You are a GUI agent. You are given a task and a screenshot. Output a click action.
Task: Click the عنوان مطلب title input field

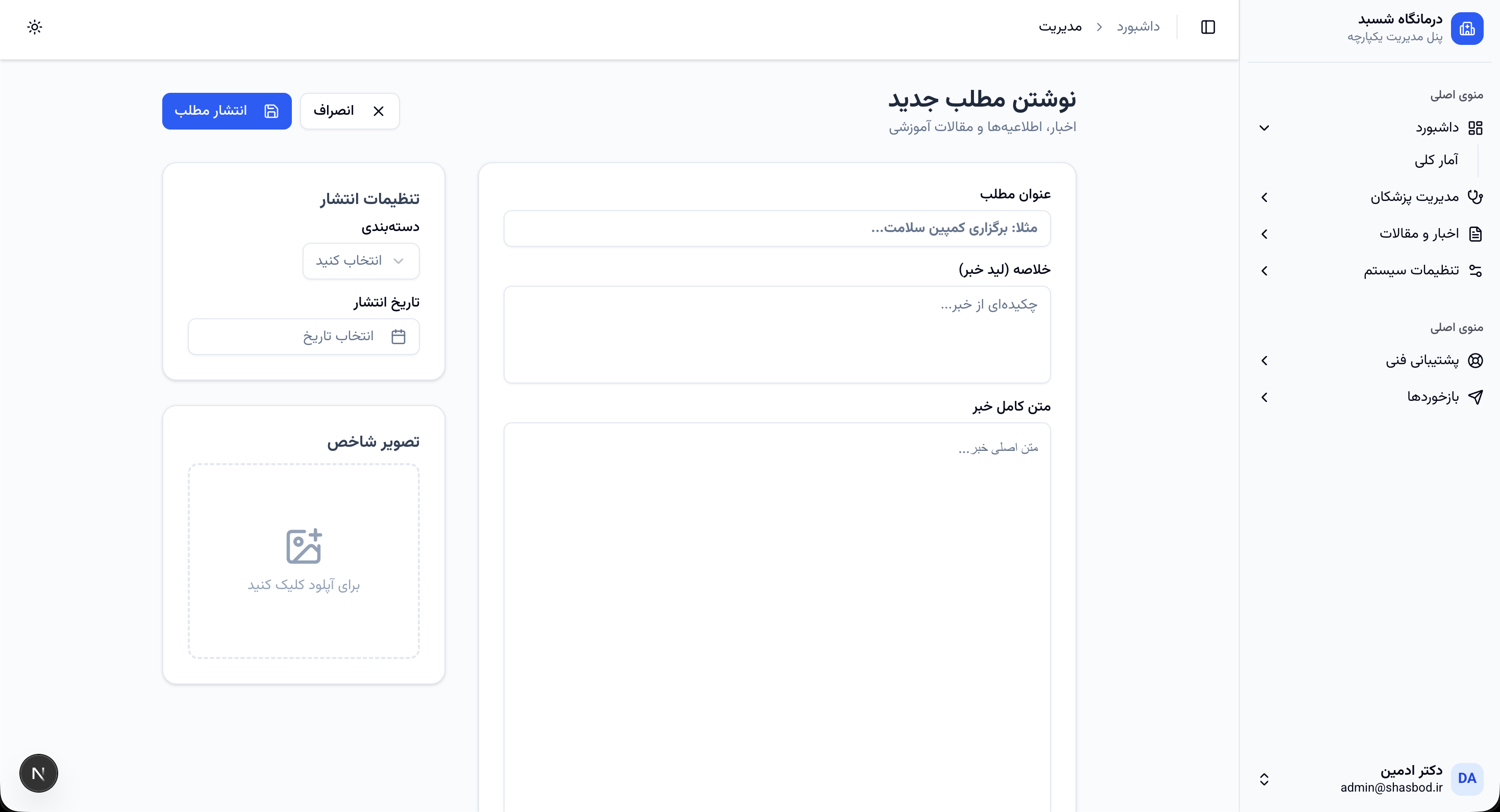777,228
